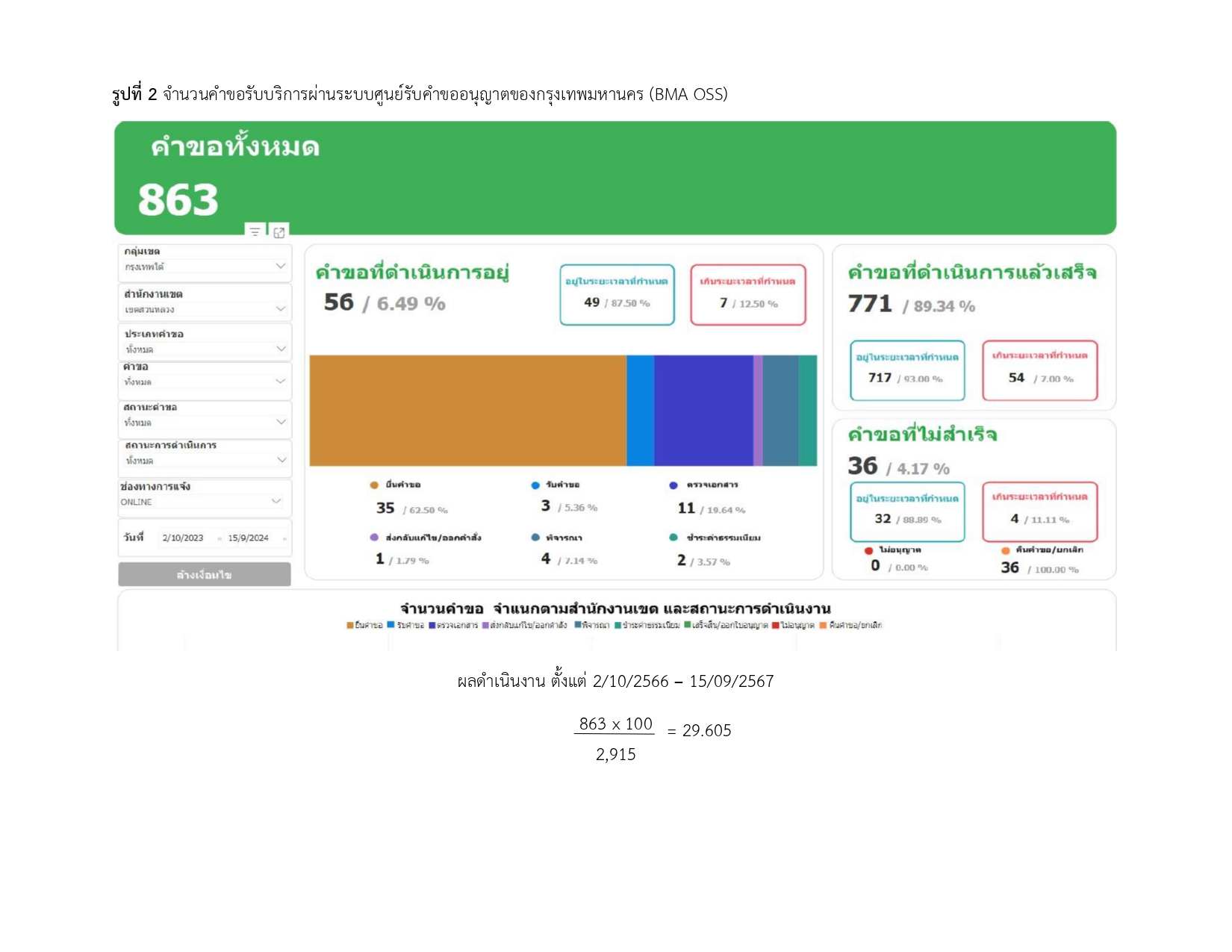Click the teal ชำระค่าธรรมเนียม legend dot
This screenshot has height=952, width=1232.
[x=673, y=538]
